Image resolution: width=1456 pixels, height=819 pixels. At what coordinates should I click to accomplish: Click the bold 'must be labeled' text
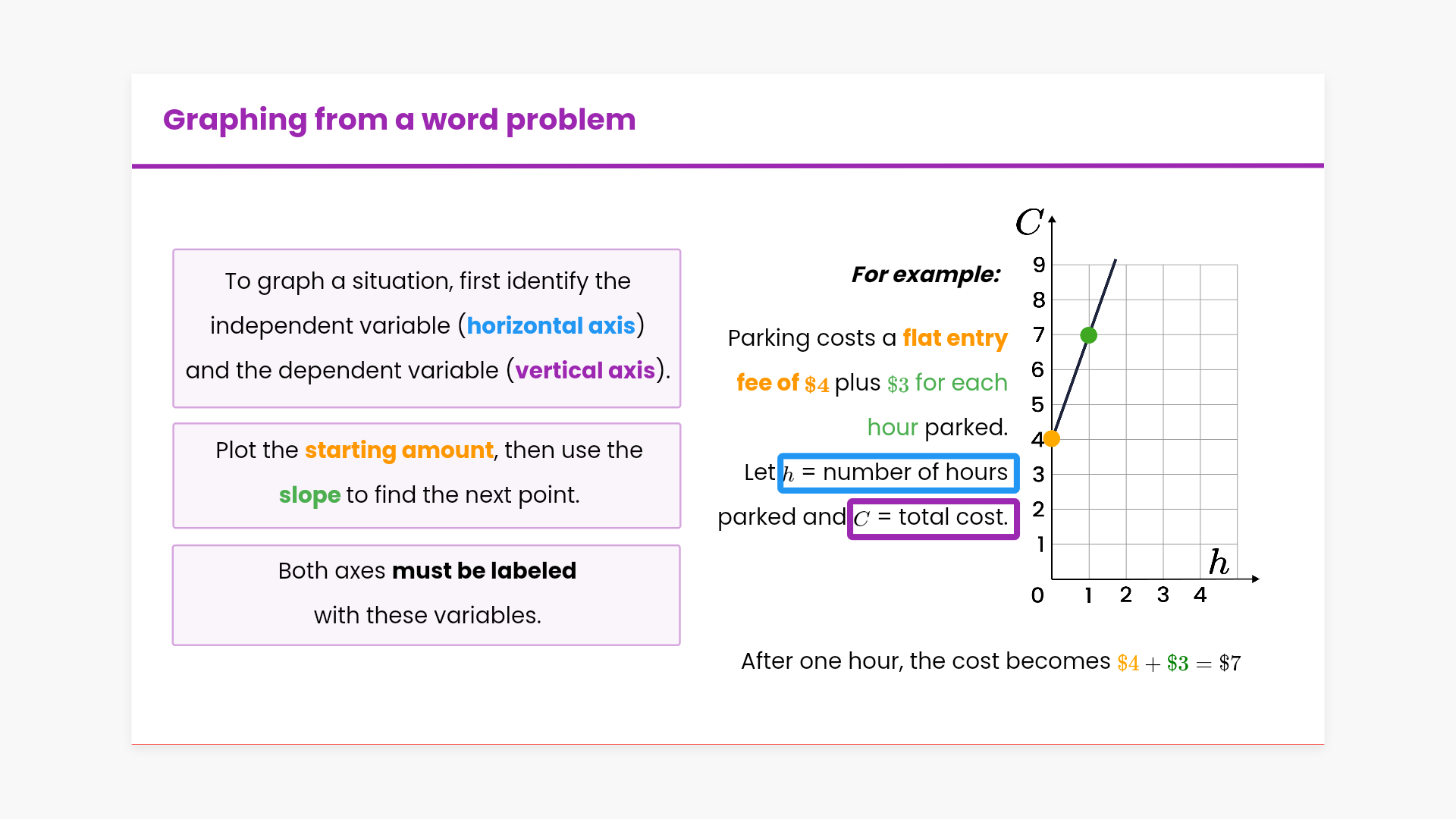click(485, 570)
